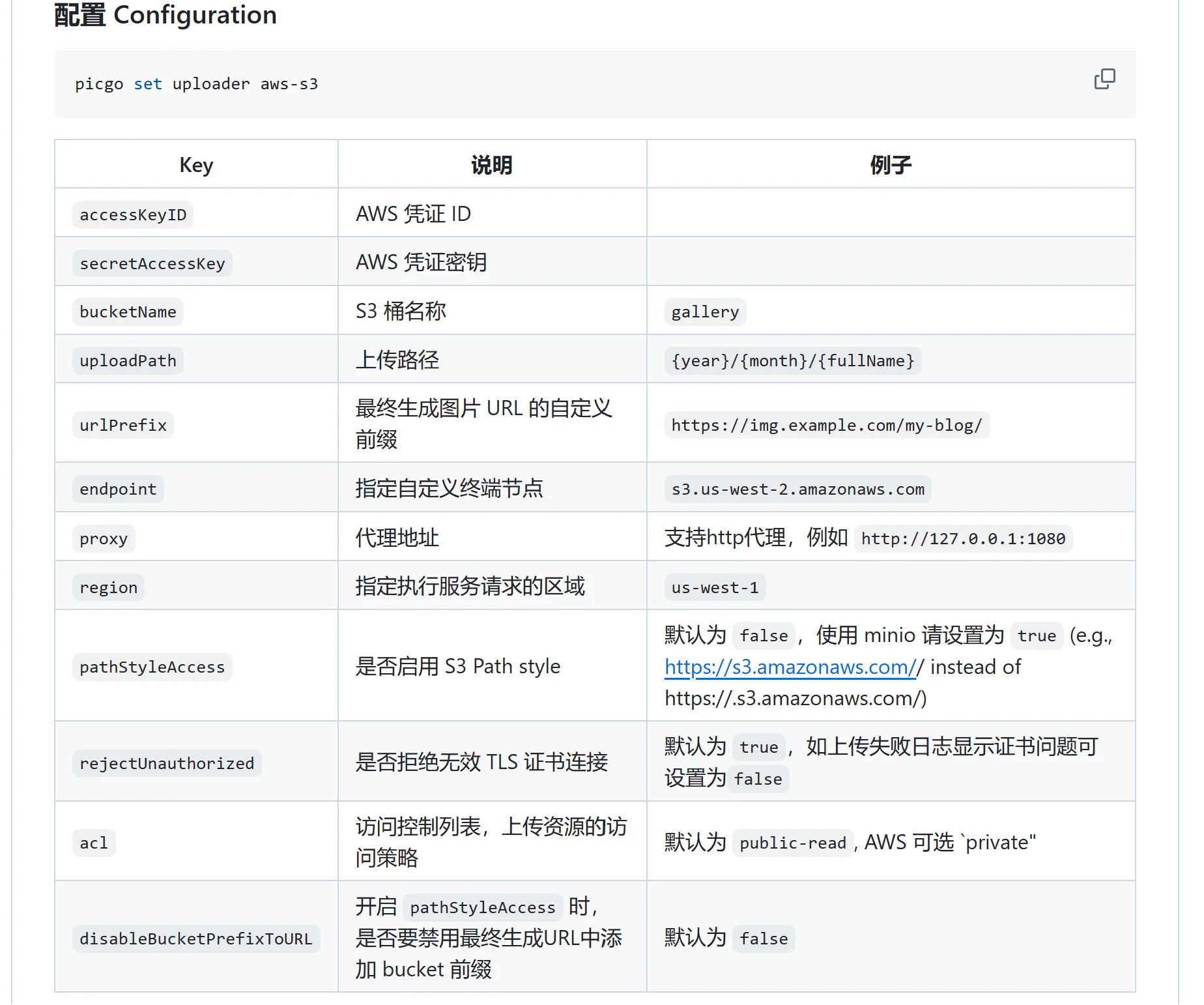Click the proxy key label

coord(104,538)
